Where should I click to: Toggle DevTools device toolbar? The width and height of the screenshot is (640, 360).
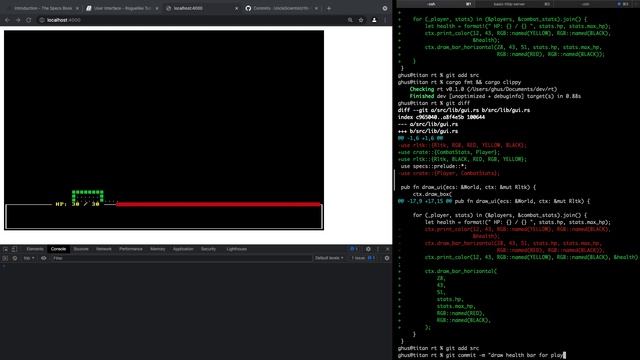[x=14, y=249]
